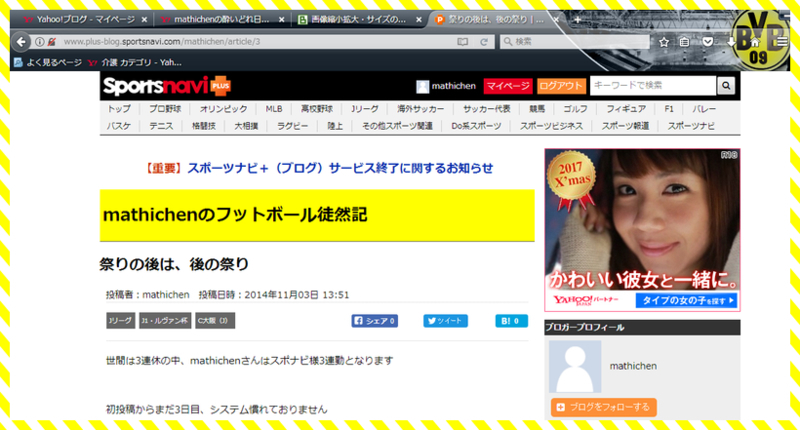Open the bookmarks list icon
Screen dimensions: 800x430
685,42
